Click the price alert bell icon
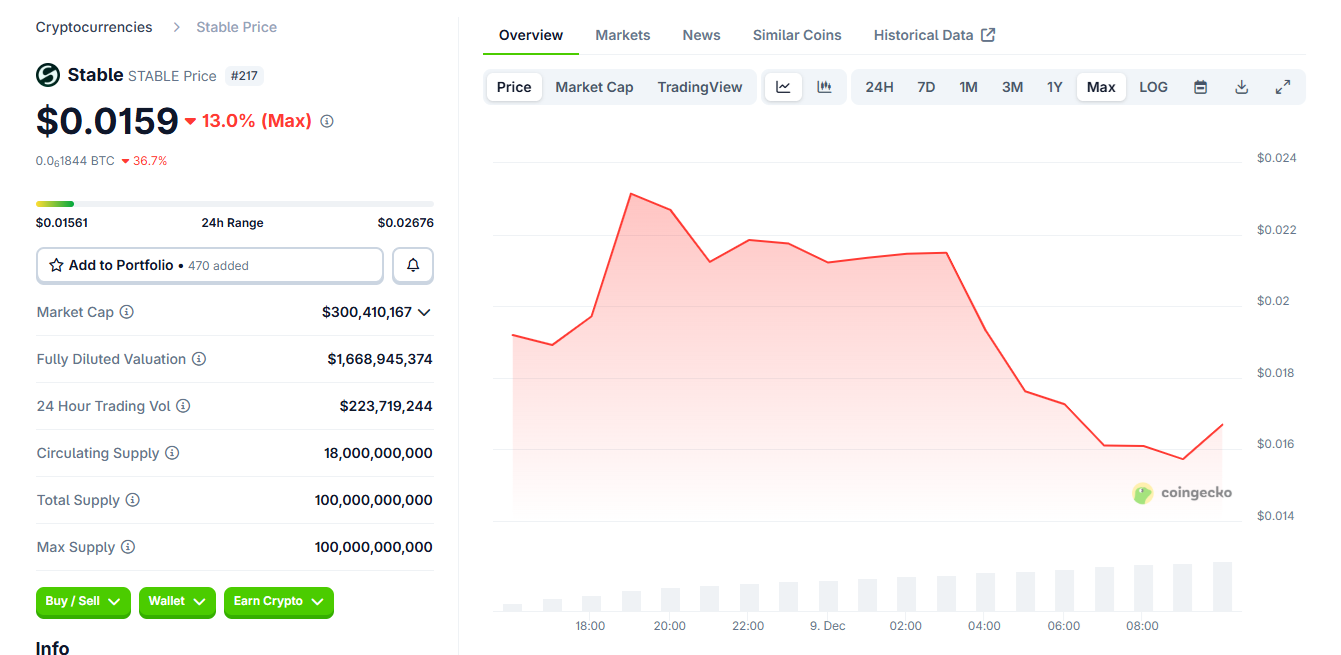Viewport: 1341px width, 655px height. (x=412, y=265)
